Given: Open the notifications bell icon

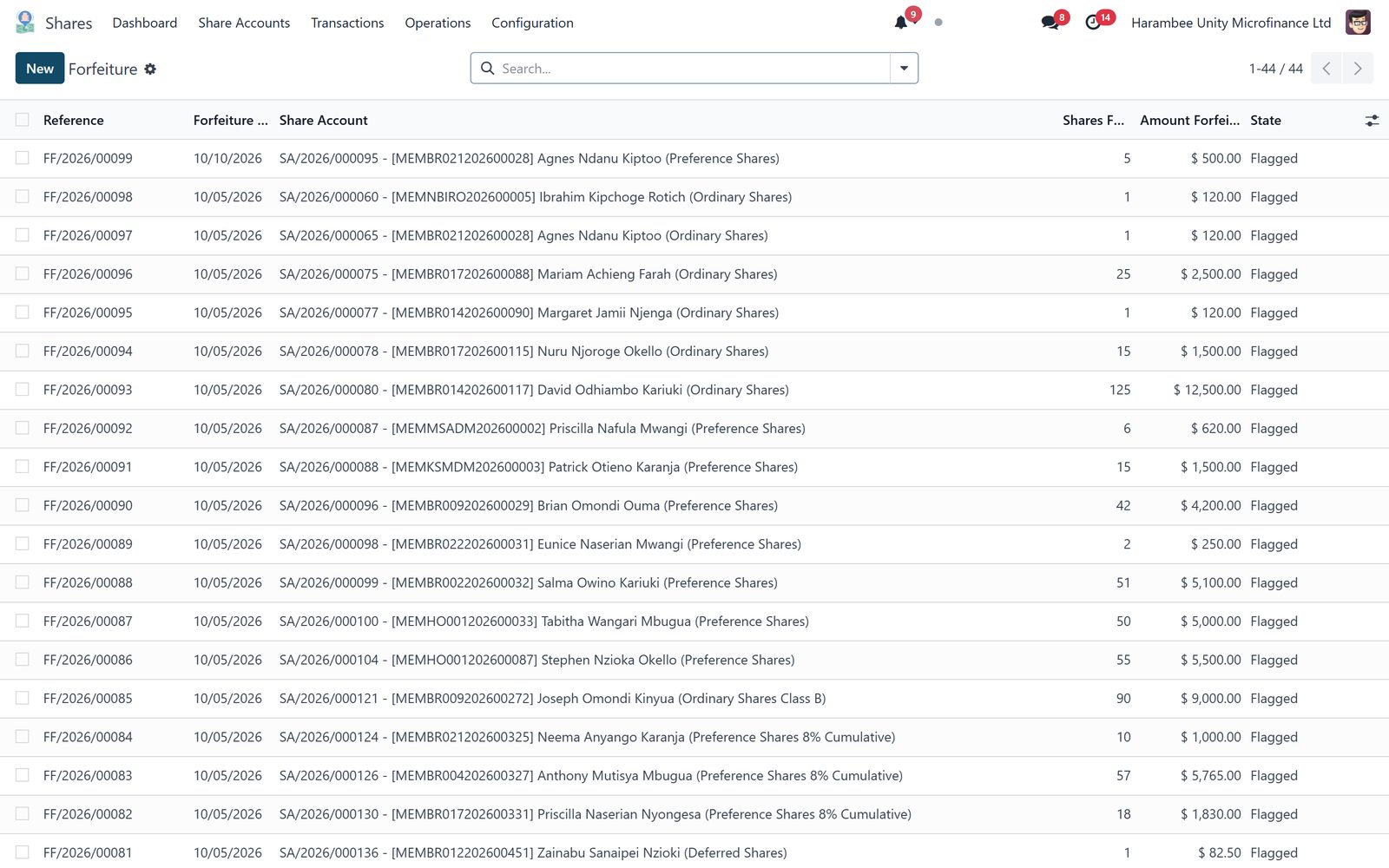Looking at the screenshot, I should (x=901, y=23).
